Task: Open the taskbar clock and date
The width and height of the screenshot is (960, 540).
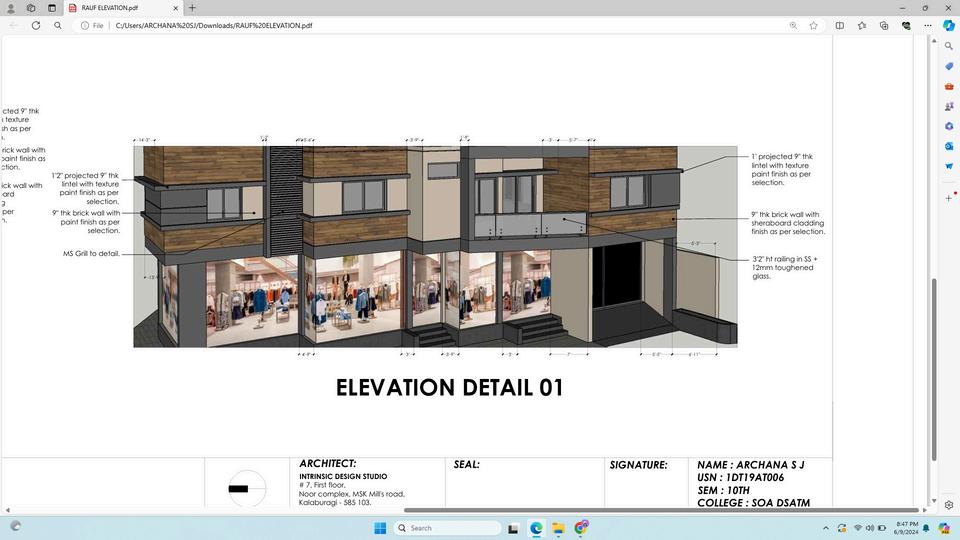Action: (x=907, y=528)
